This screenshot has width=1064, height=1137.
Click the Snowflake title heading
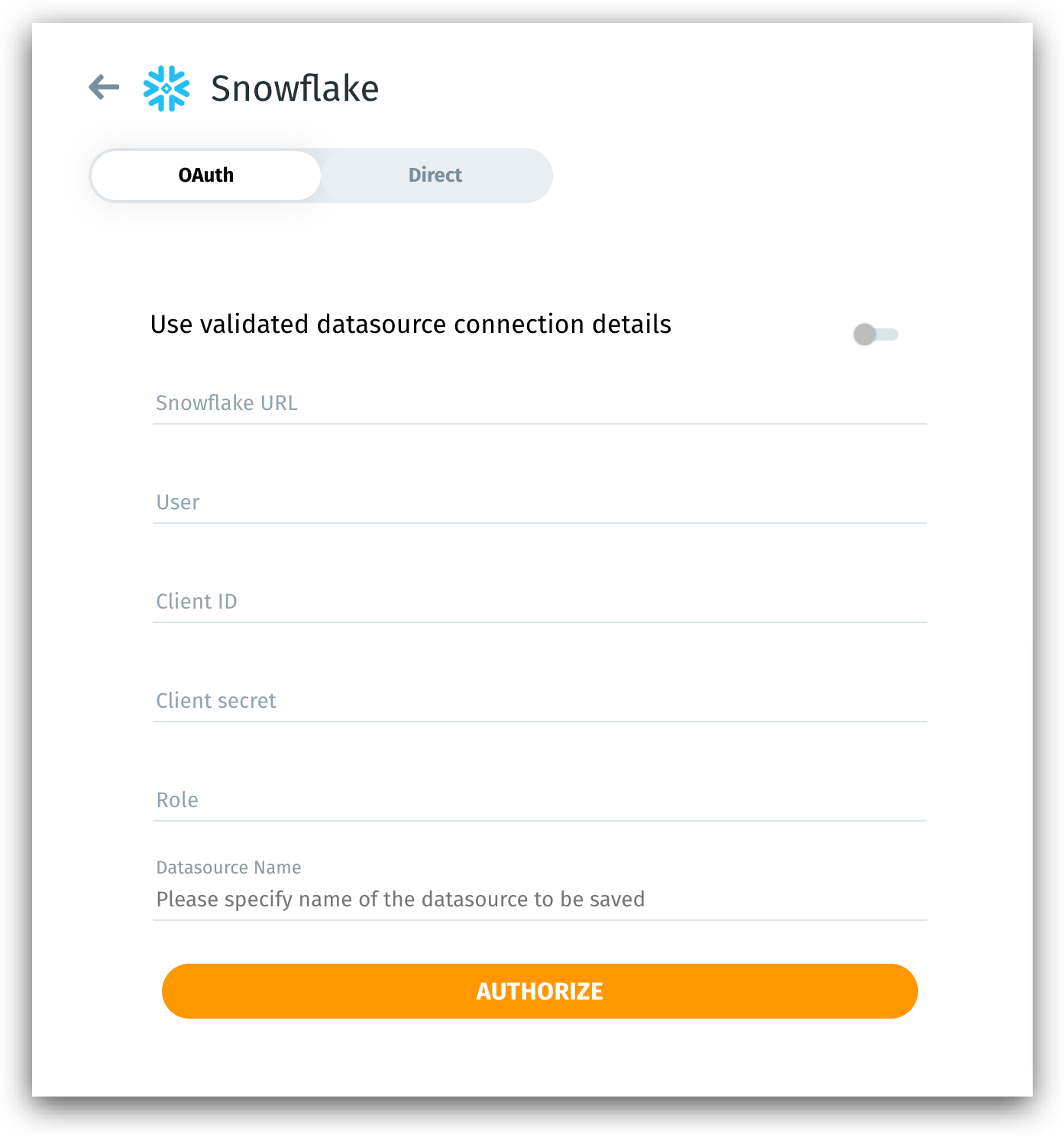(295, 87)
